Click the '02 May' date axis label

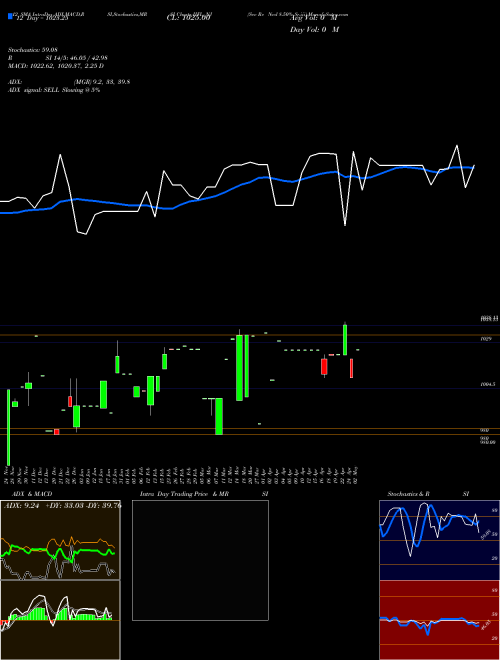click(358, 475)
